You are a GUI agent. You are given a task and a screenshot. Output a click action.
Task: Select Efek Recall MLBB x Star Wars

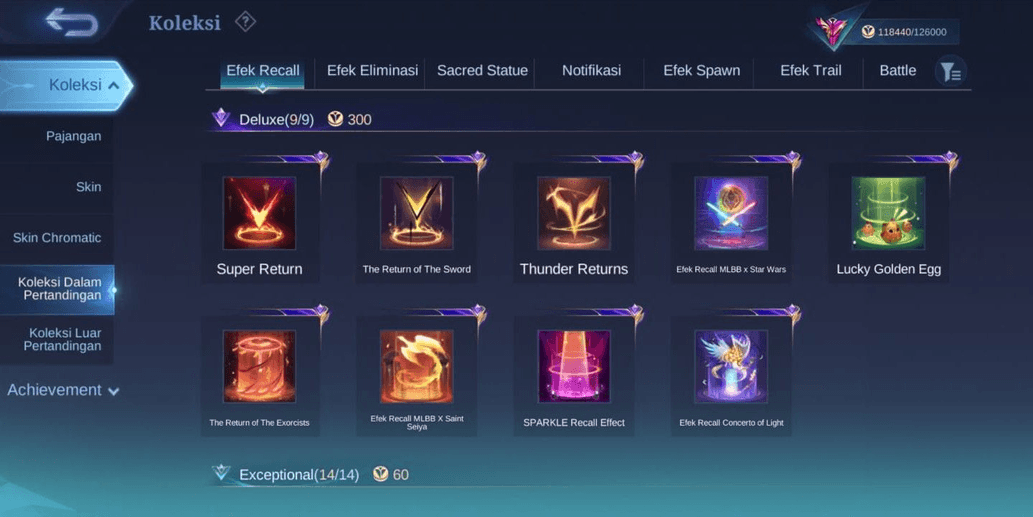click(731, 213)
